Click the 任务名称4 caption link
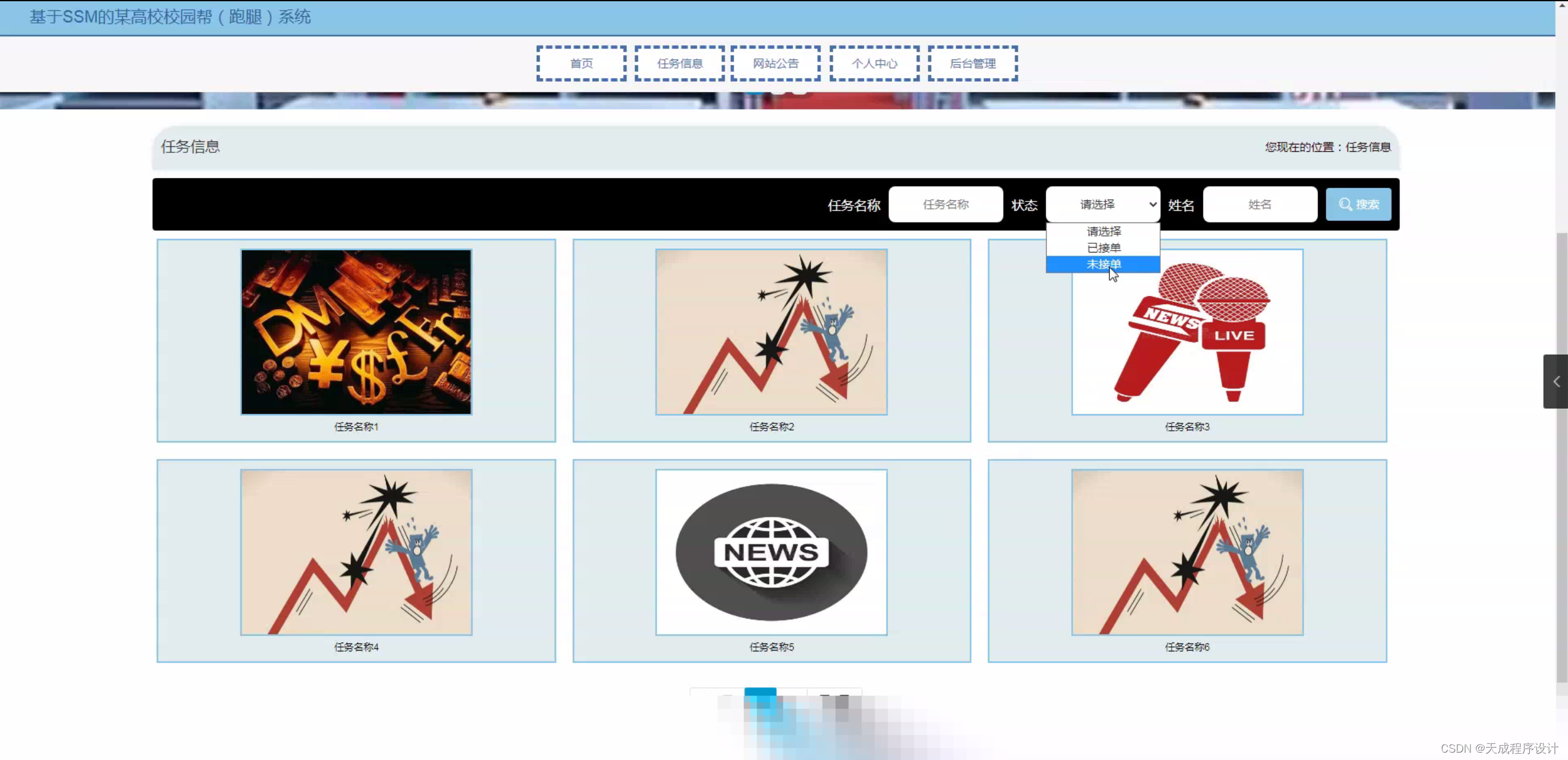The width and height of the screenshot is (1568, 760). tap(356, 647)
